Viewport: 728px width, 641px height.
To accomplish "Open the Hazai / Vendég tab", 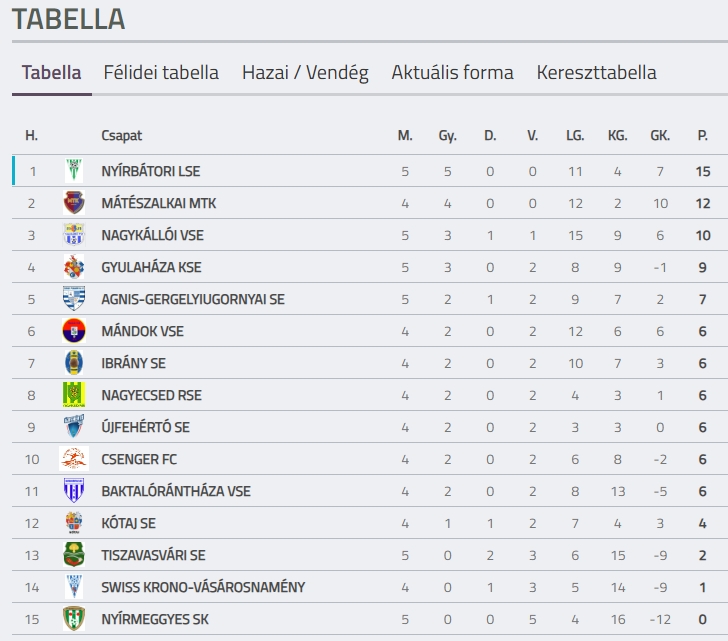I will click(305, 73).
